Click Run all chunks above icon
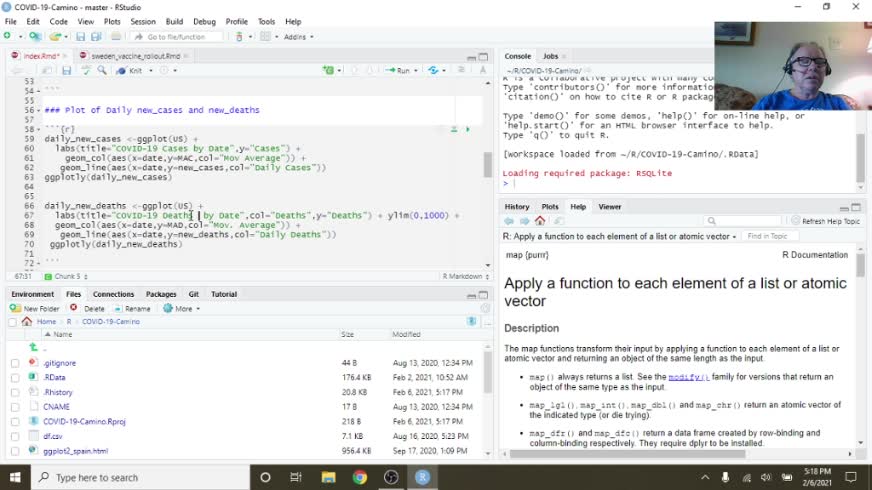Viewport: 872px width, 490px height. 454,129
